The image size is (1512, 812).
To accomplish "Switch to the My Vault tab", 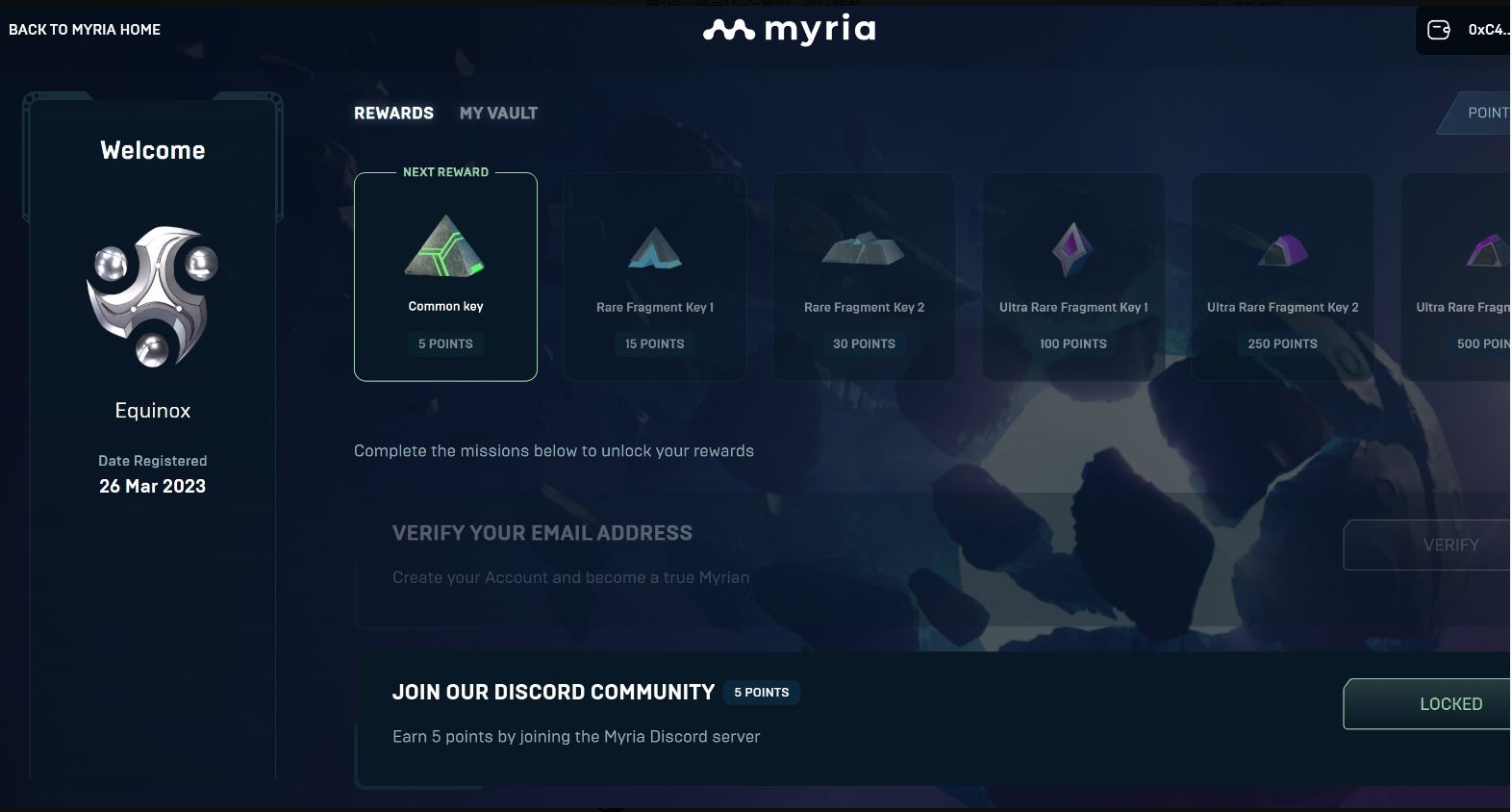I will click(498, 114).
